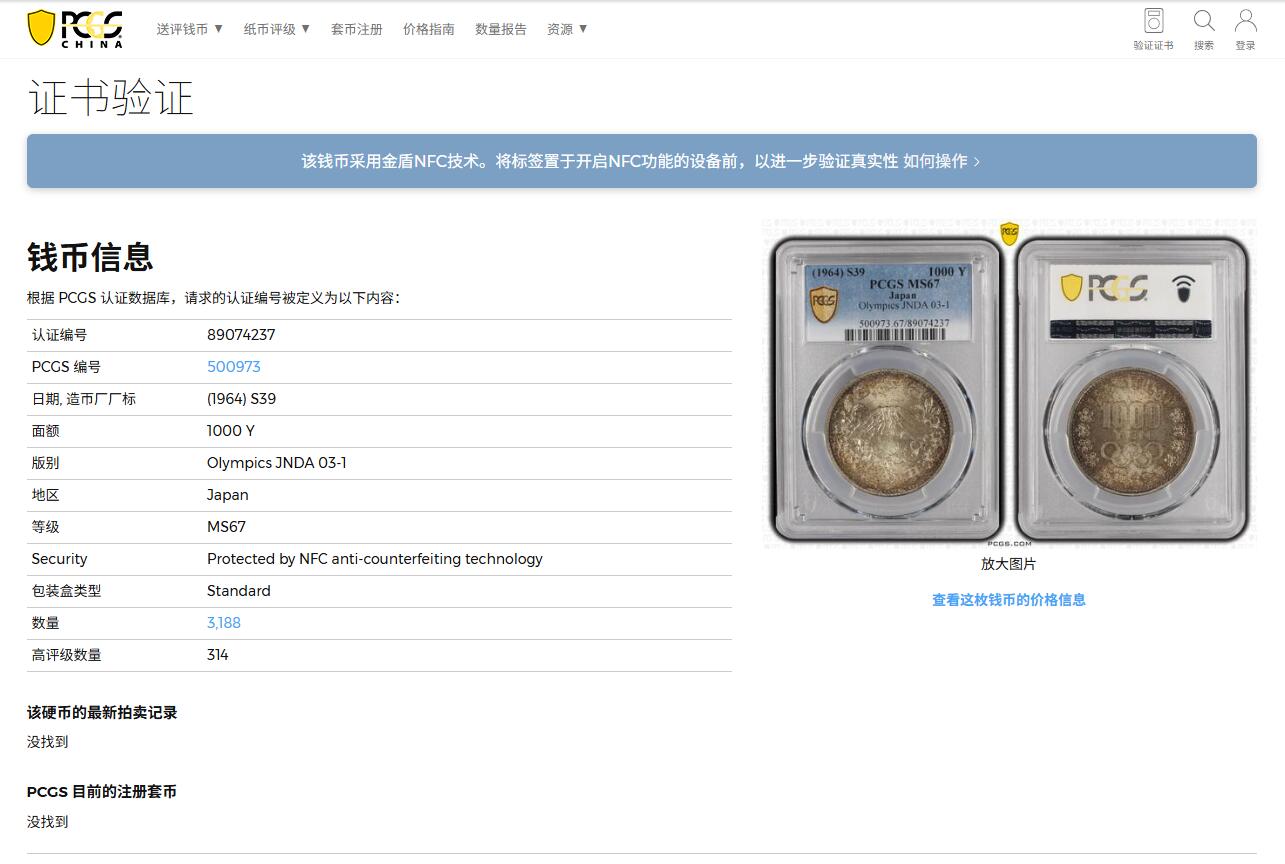Select certification number 89074237 text
This screenshot has height=864, width=1285.
coord(241,335)
